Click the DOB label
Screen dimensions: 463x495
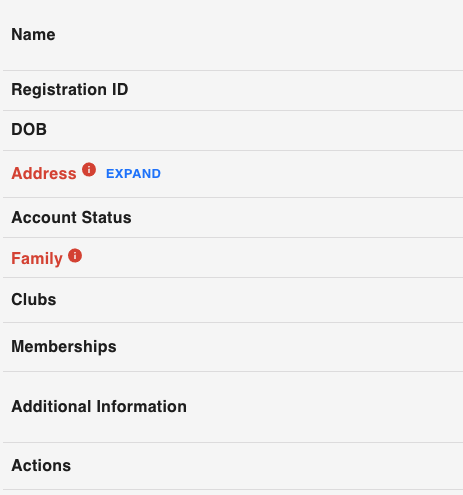click(29, 129)
